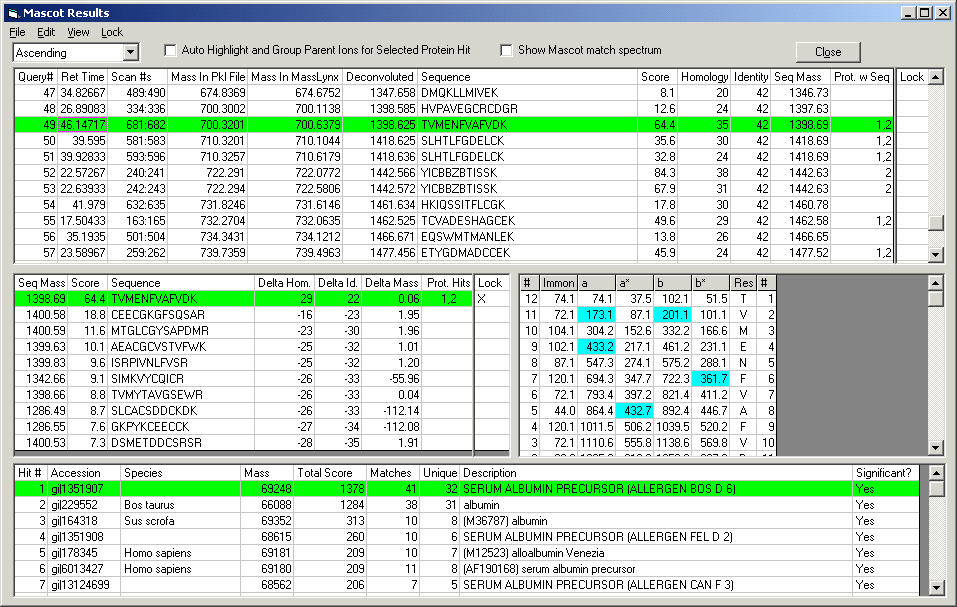Select protein hit gi|13124699
Viewport: 957px width, 607px height.
coord(467,584)
